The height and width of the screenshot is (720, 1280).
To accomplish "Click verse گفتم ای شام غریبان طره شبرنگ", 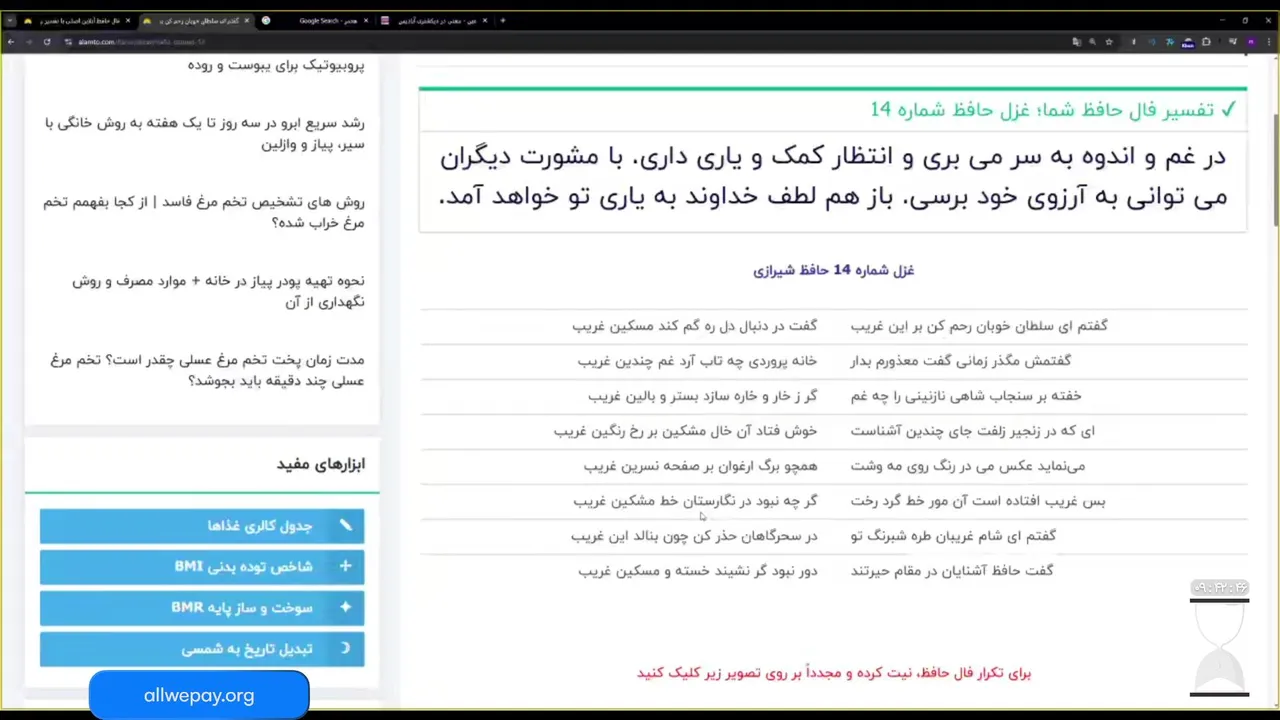I will [953, 536].
